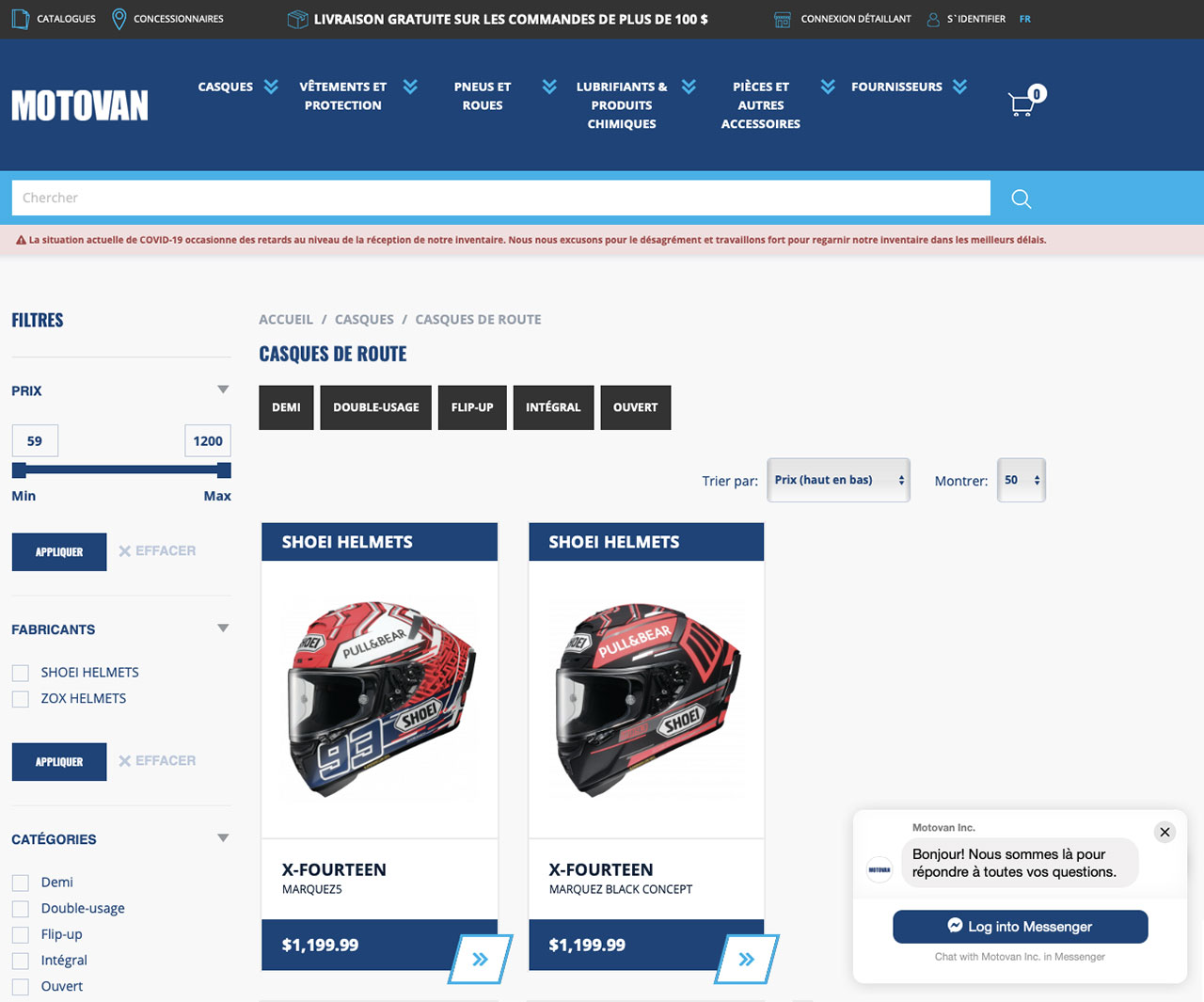
Task: Click the search magnifier icon
Action: tap(1021, 199)
